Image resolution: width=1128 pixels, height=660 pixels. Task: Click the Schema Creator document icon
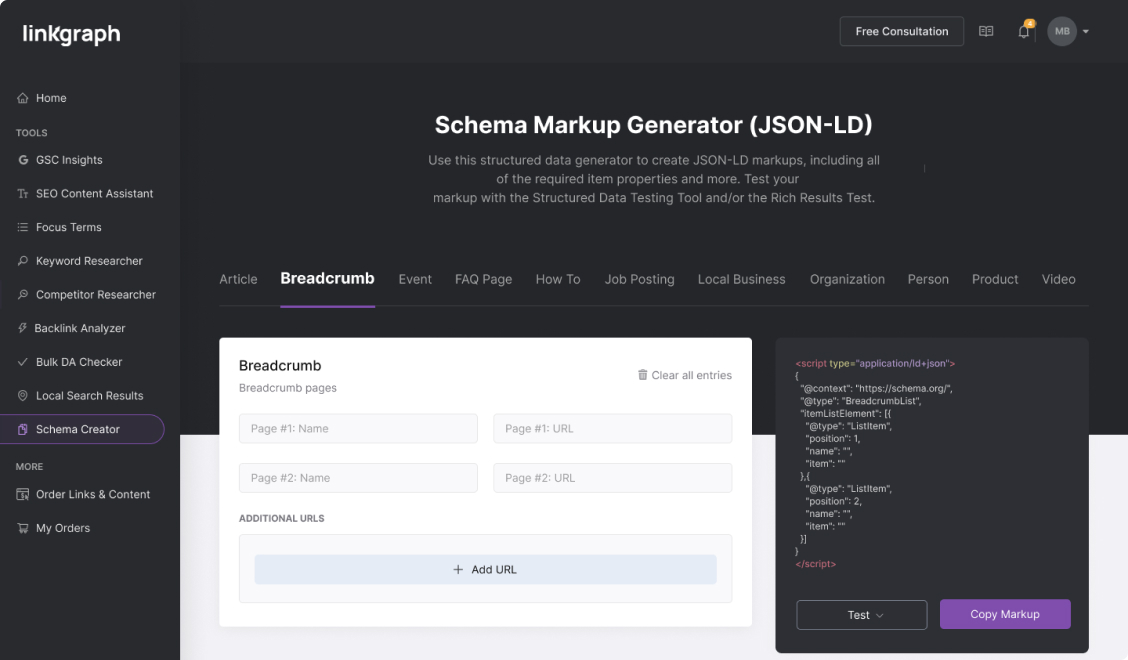(x=22, y=429)
